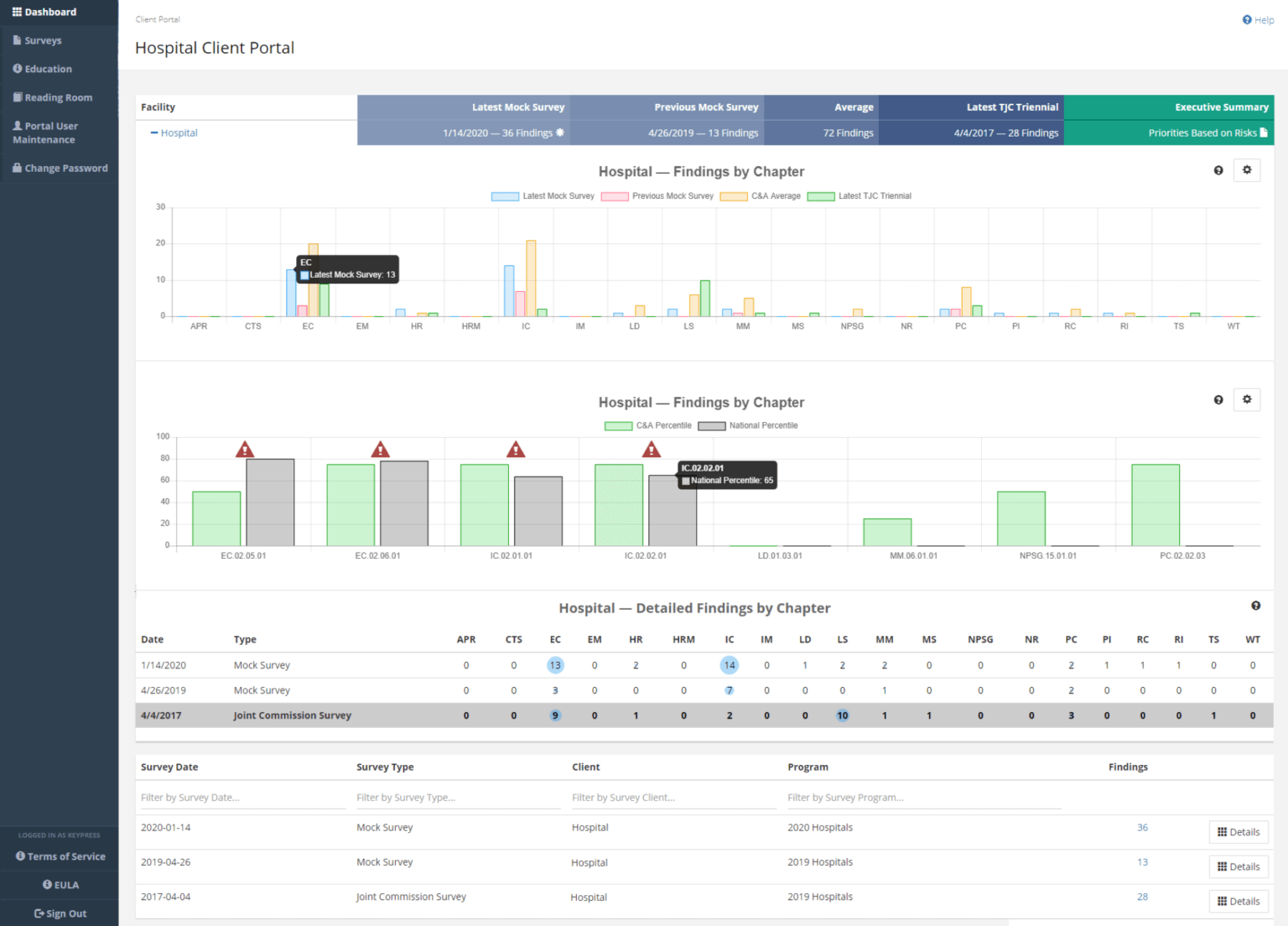Click warning triangle above IC.02.01.01 bars
Viewport: 1288px width, 926px height.
pos(516,450)
